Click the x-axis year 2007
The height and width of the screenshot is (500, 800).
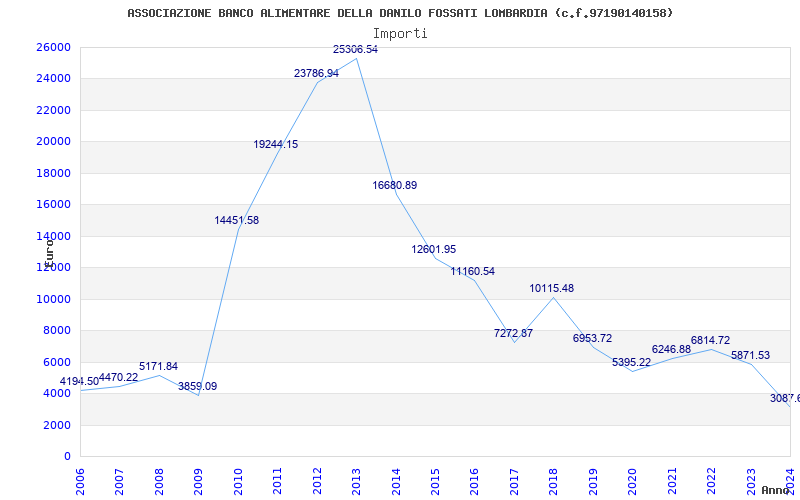[119, 482]
